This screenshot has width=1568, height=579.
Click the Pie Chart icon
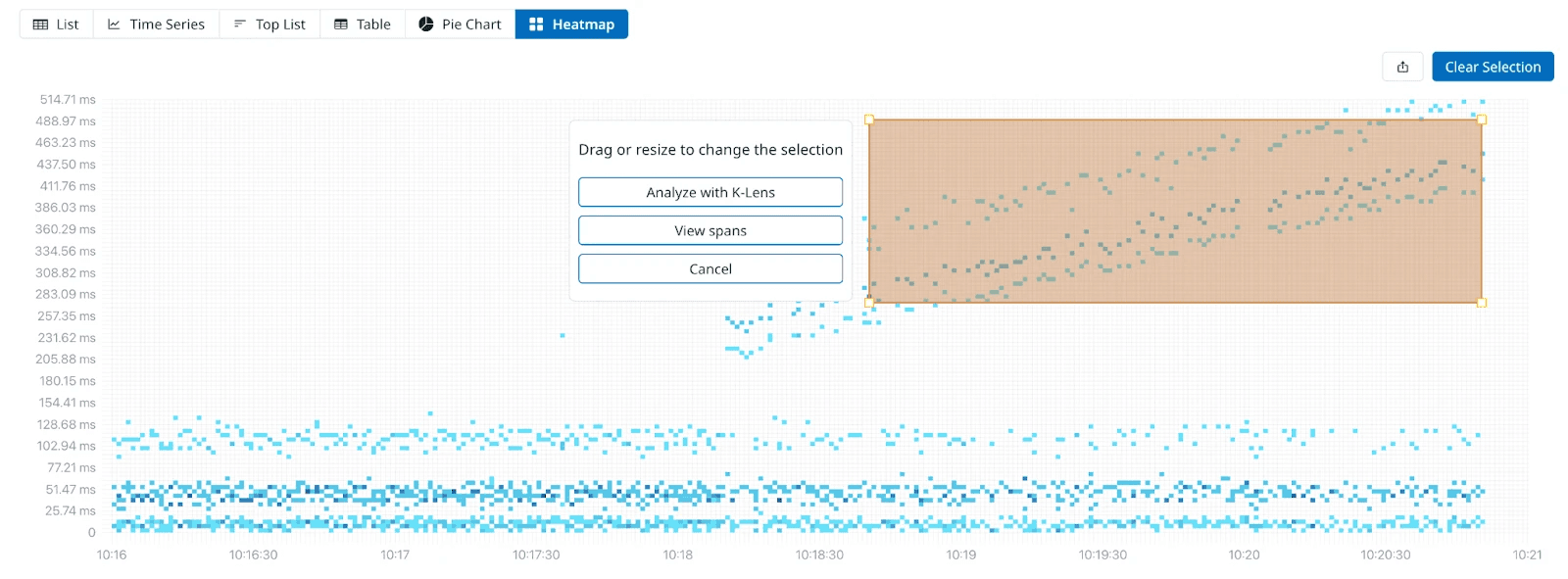tap(426, 24)
